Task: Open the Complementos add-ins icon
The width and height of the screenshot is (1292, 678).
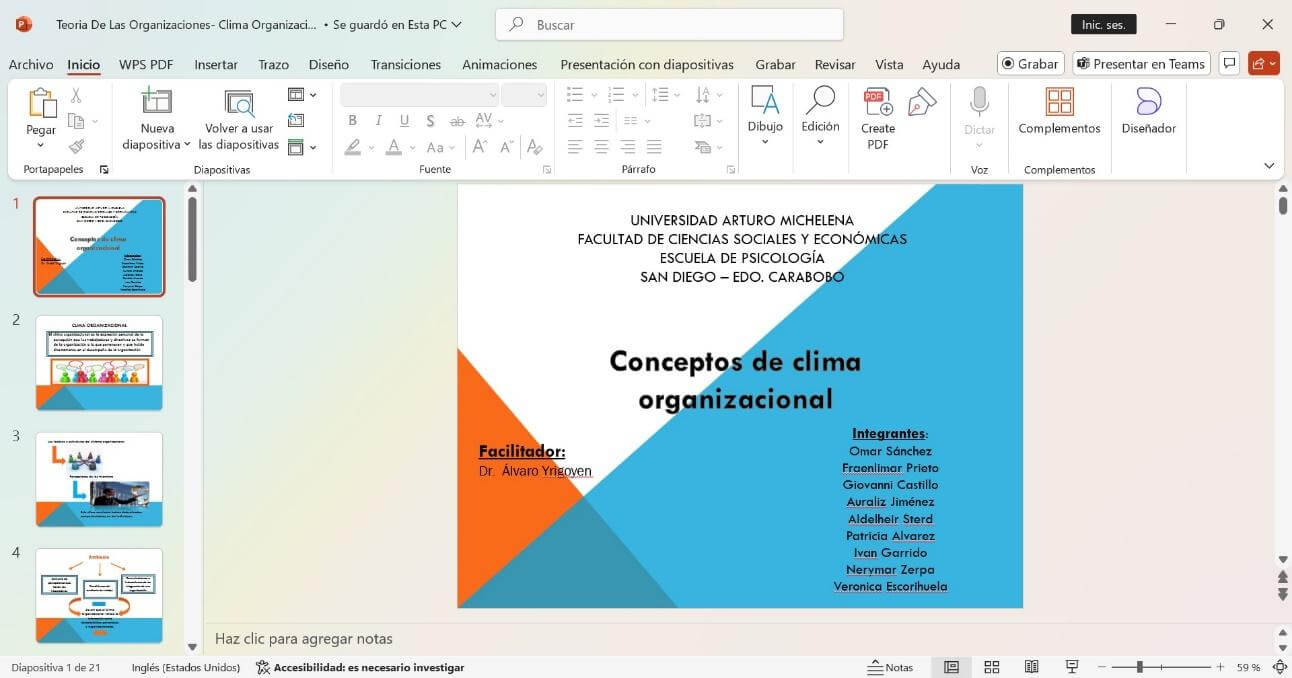Action: tap(1059, 102)
